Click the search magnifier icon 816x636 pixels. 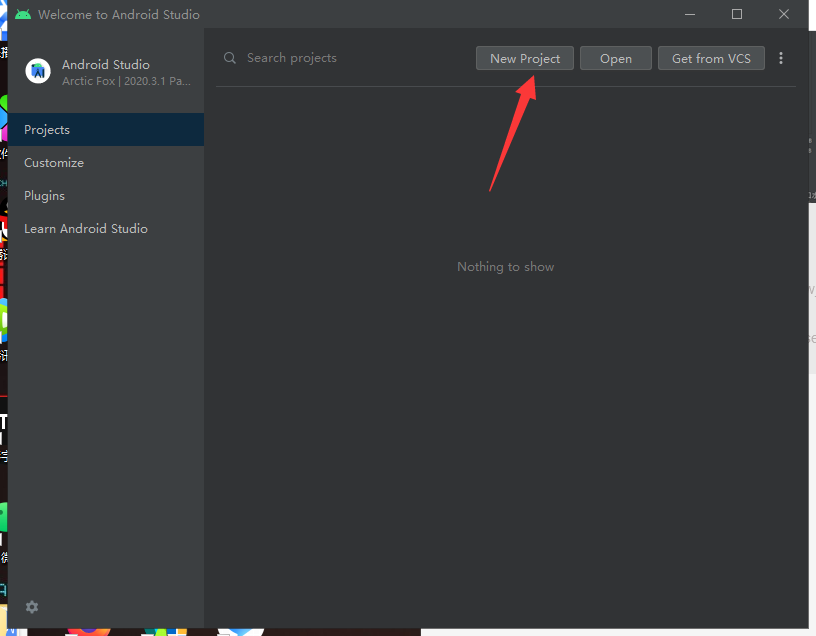click(x=230, y=58)
